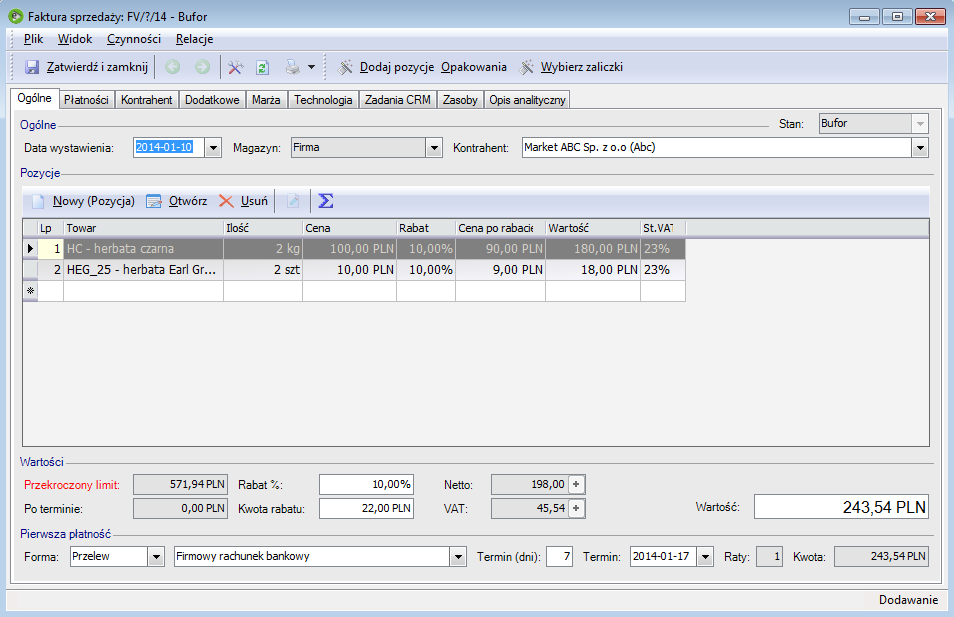Switch to the Kontrahent tab
954x617 pixels.
(x=147, y=100)
